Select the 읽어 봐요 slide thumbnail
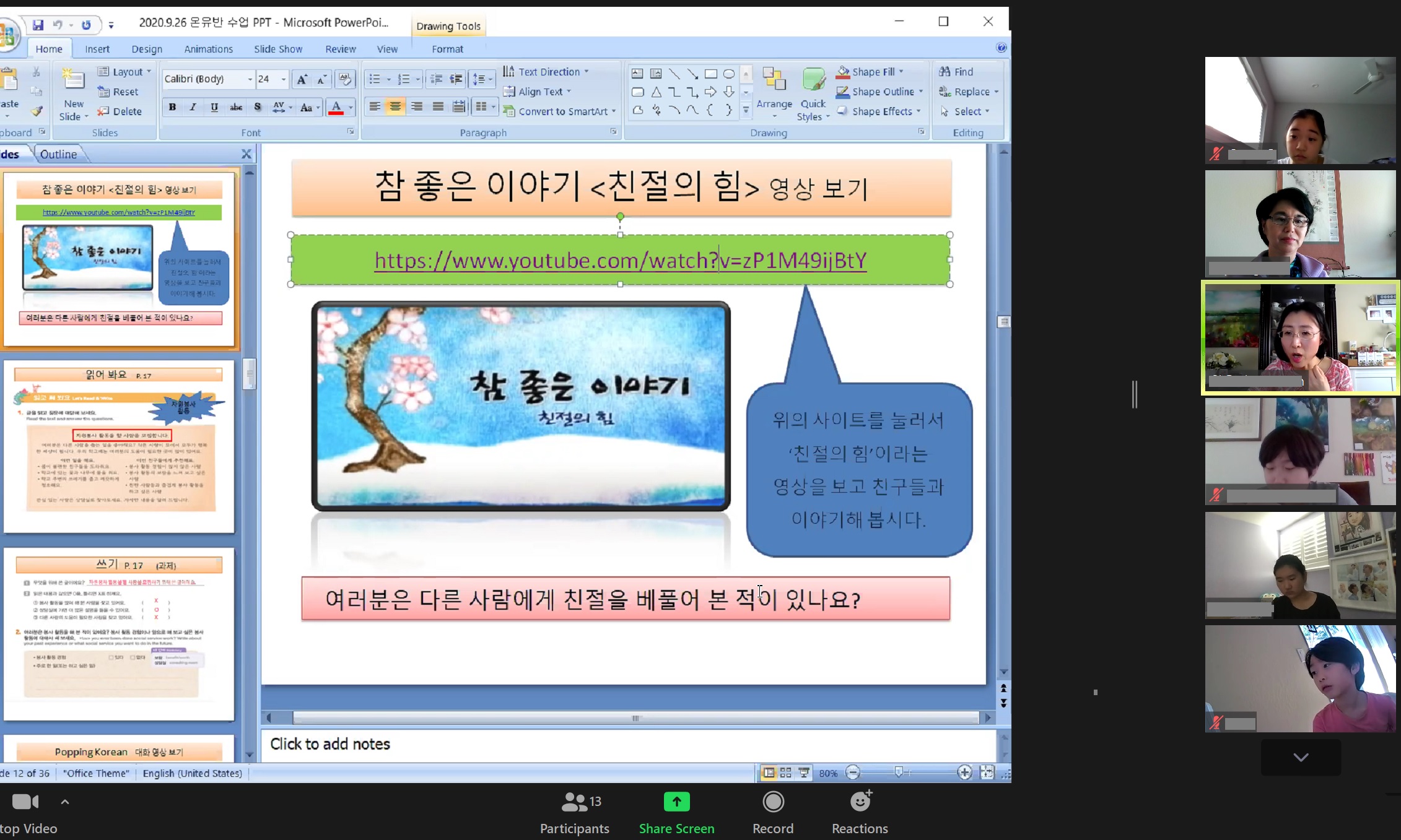 click(x=119, y=446)
